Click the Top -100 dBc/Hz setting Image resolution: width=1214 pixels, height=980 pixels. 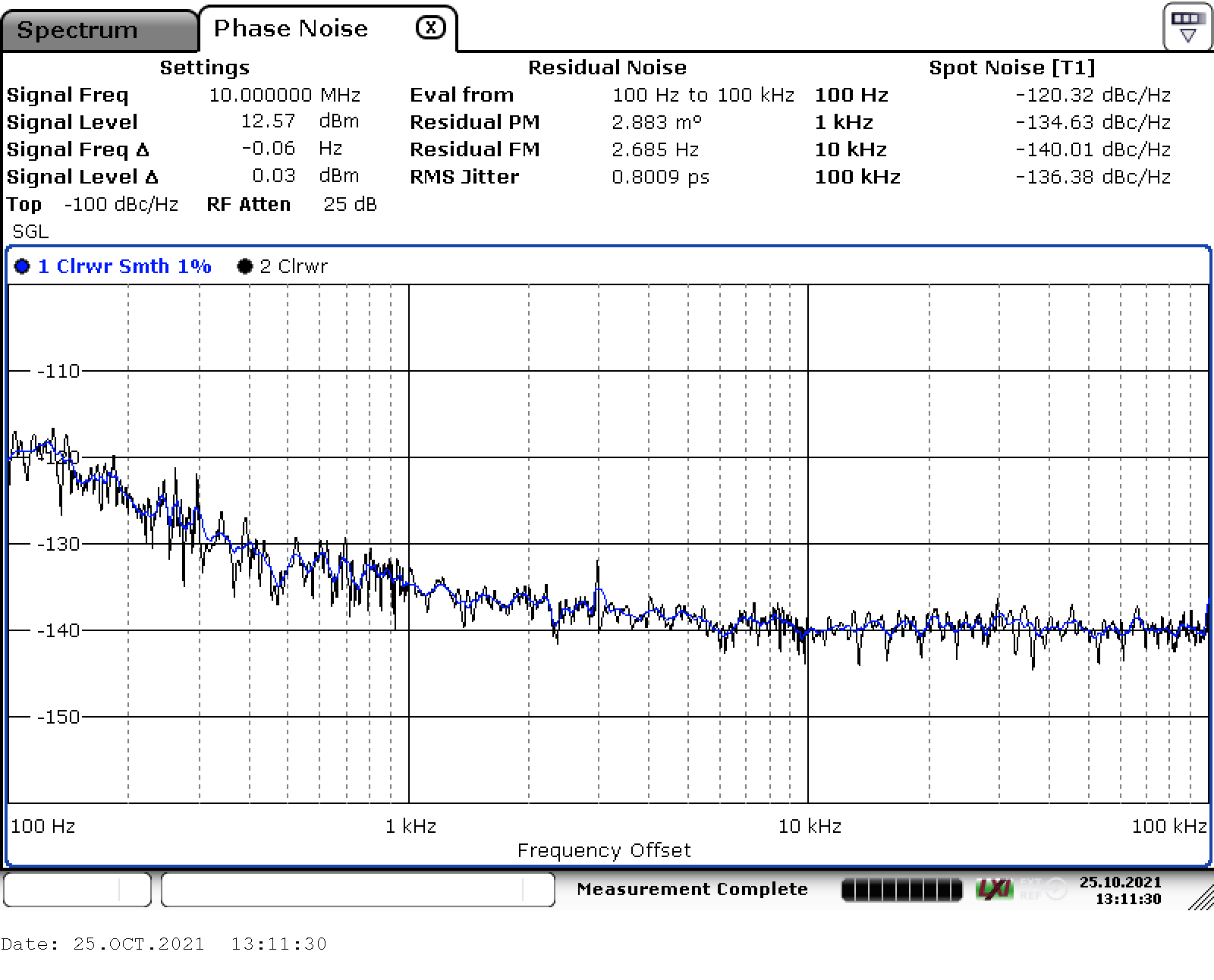tap(93, 204)
